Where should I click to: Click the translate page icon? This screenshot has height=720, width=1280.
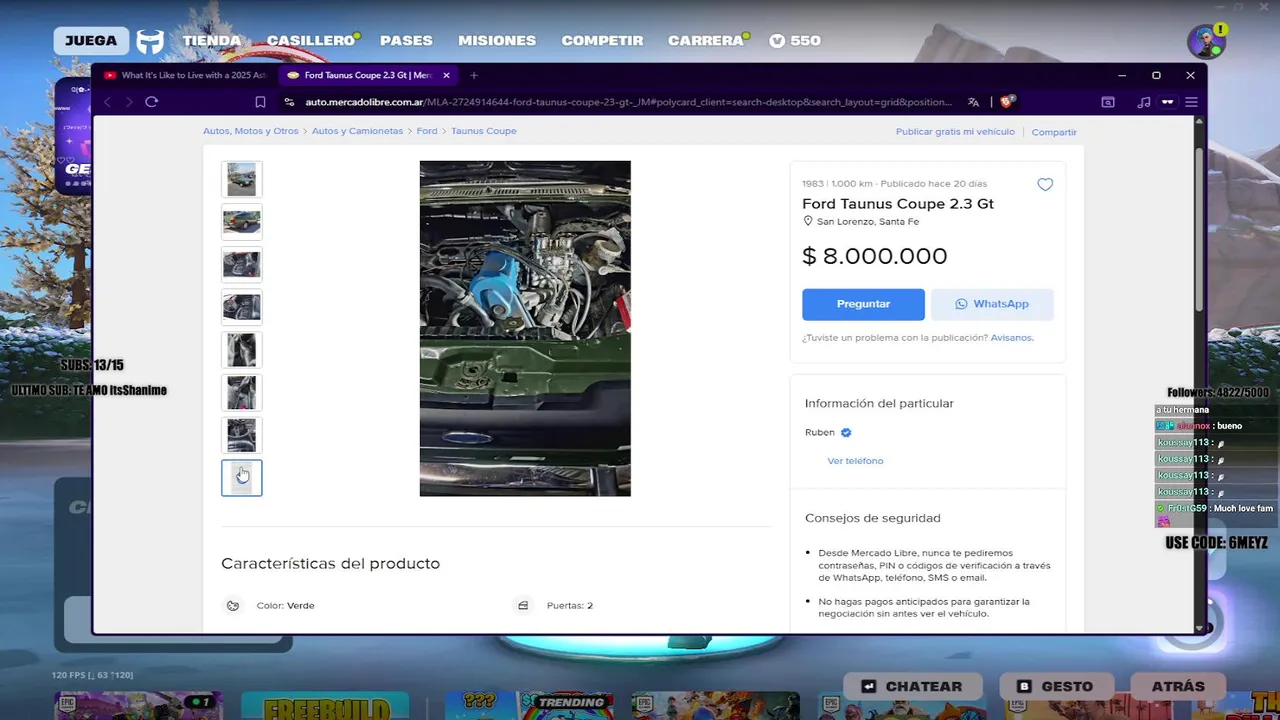pos(973,102)
